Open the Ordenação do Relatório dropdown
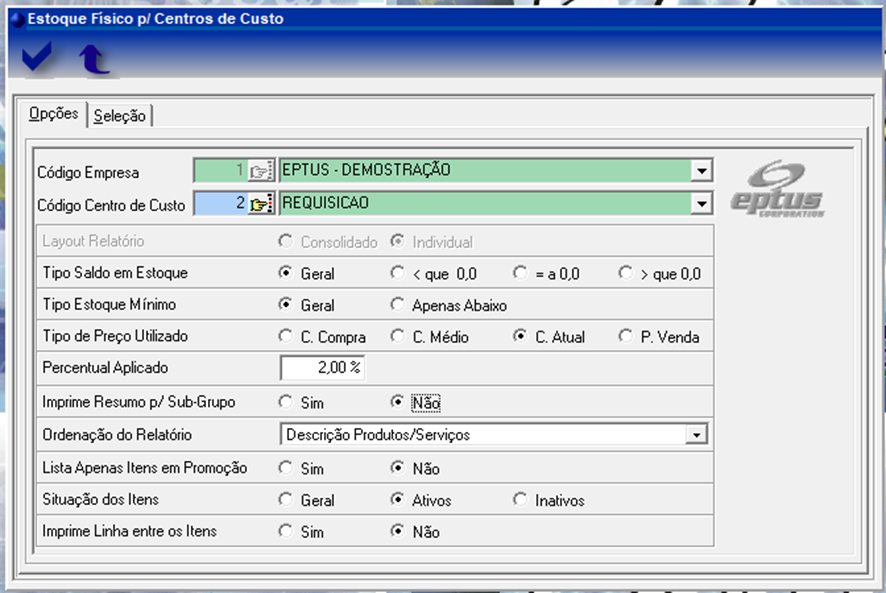This screenshot has height=593, width=886. click(x=695, y=435)
